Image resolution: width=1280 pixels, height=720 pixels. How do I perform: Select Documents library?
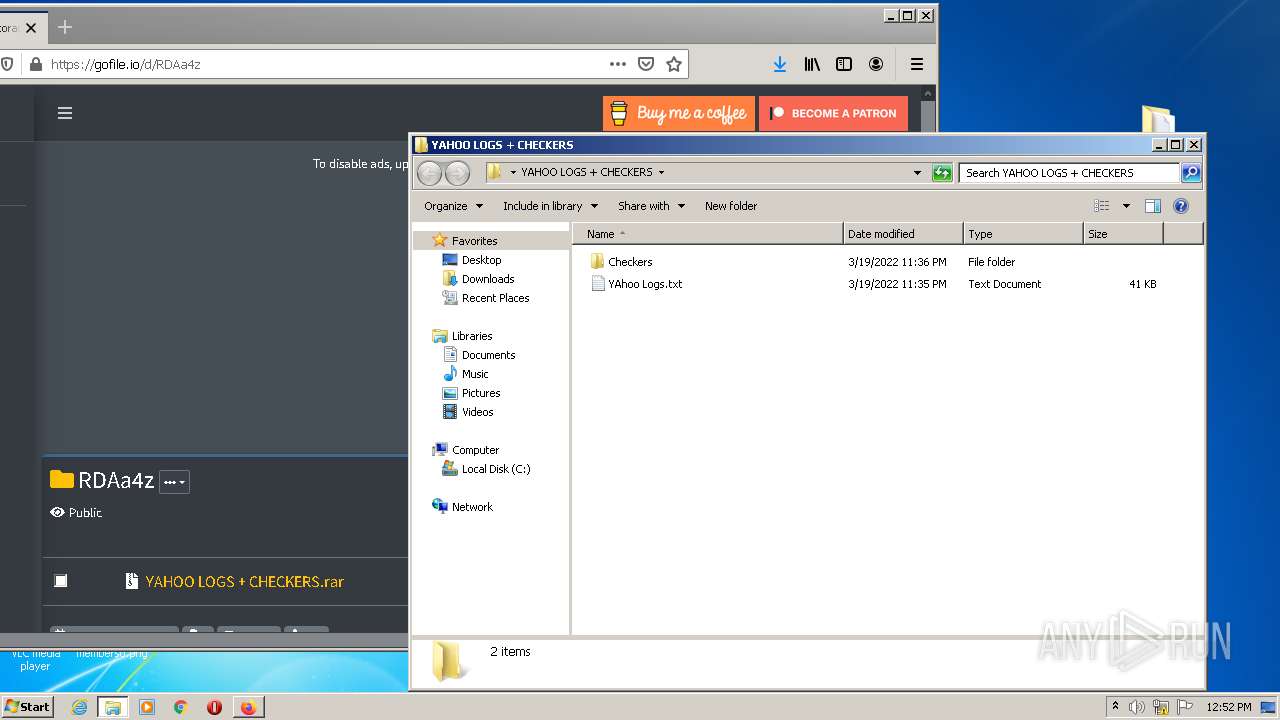click(488, 355)
